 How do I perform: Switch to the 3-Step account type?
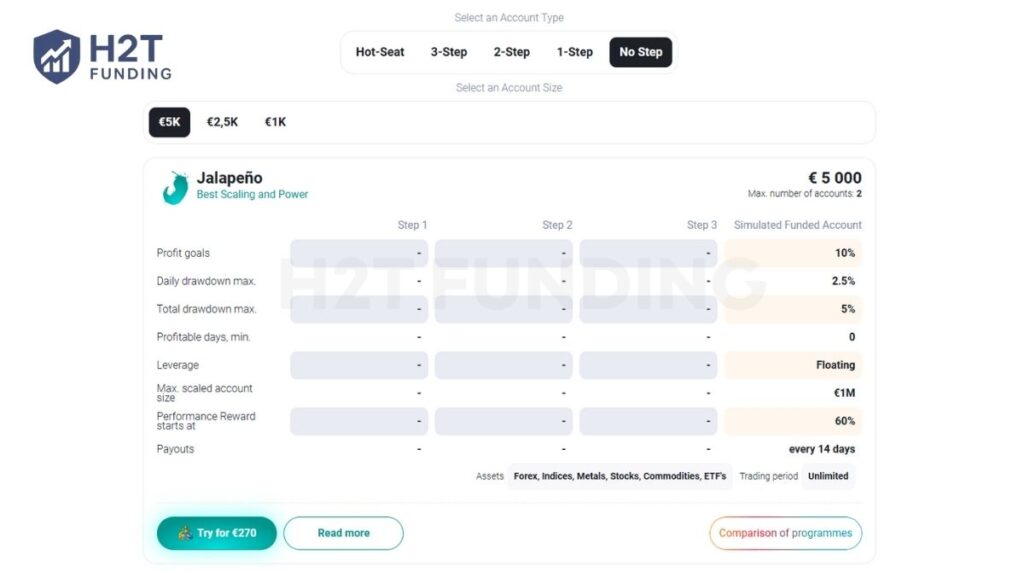coord(449,52)
